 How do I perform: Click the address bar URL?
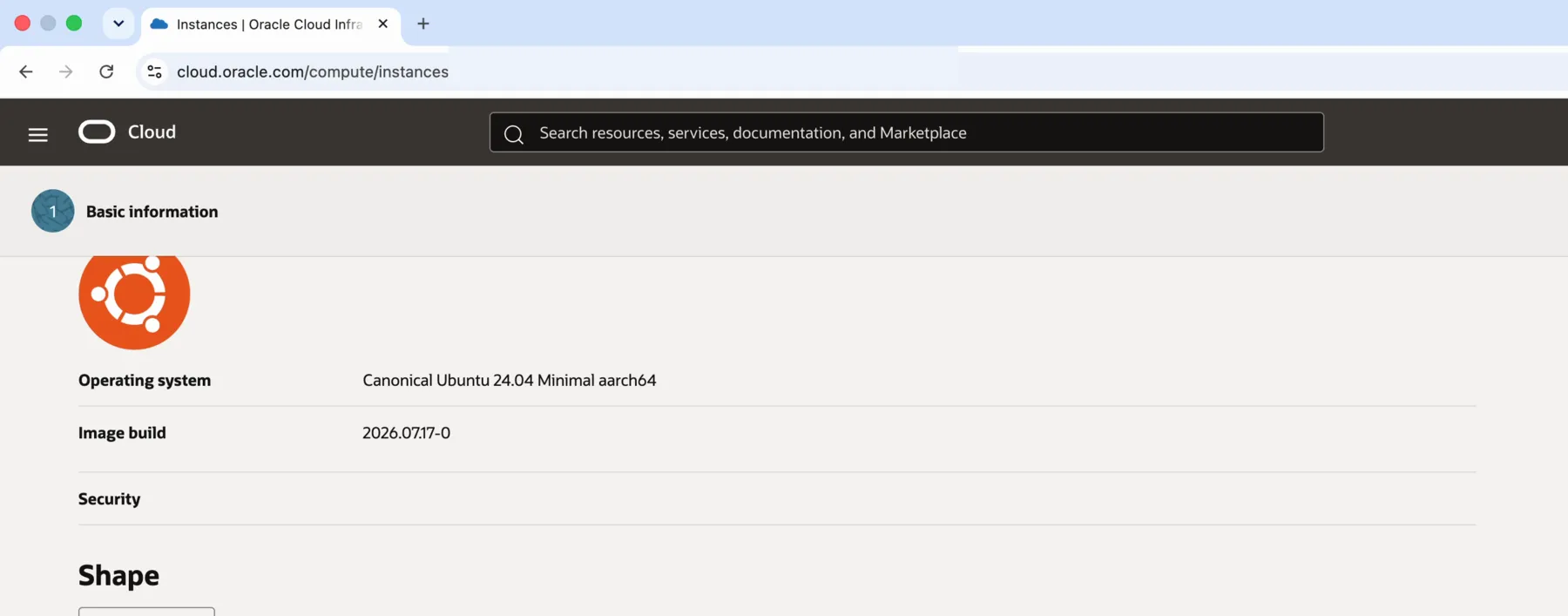point(313,71)
